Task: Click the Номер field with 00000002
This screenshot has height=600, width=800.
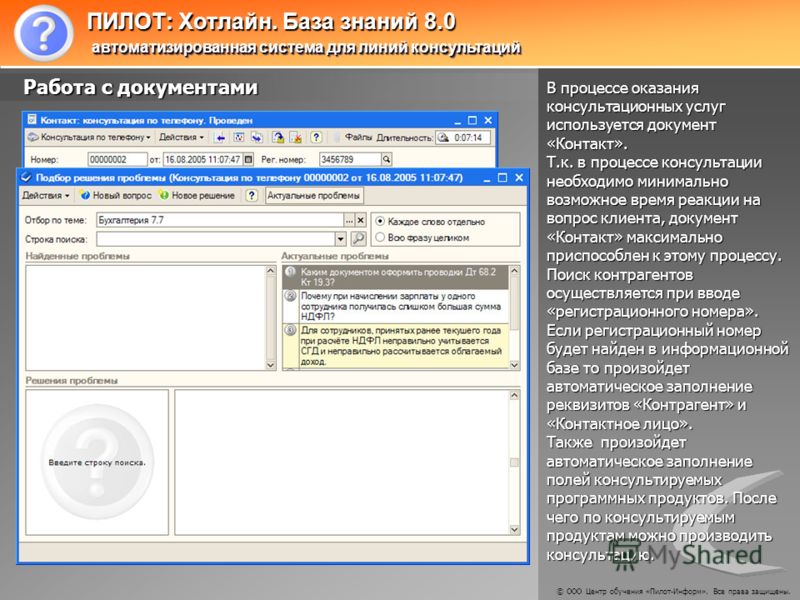Action: pyautogui.click(x=117, y=160)
